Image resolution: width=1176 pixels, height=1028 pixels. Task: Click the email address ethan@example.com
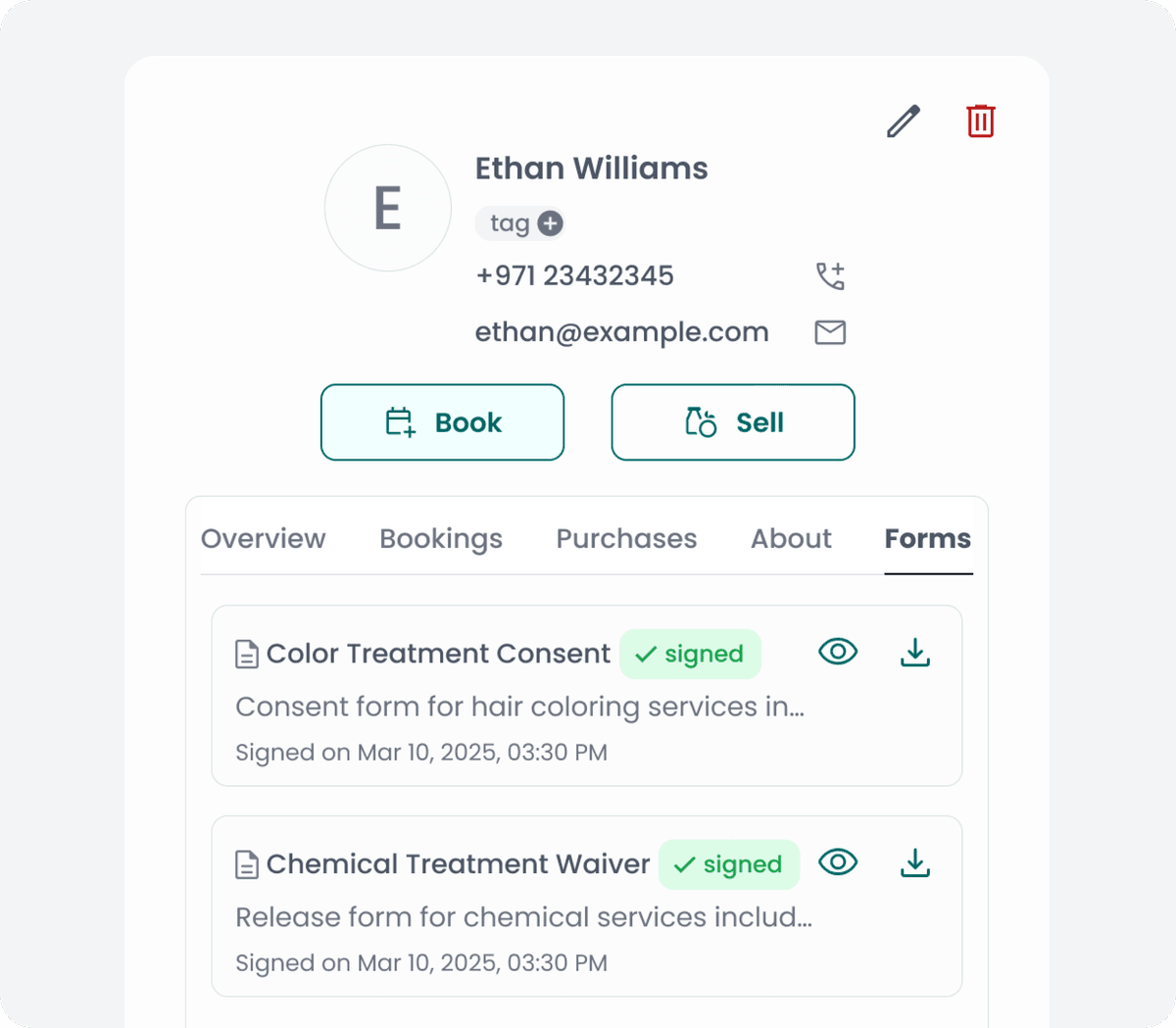click(621, 332)
